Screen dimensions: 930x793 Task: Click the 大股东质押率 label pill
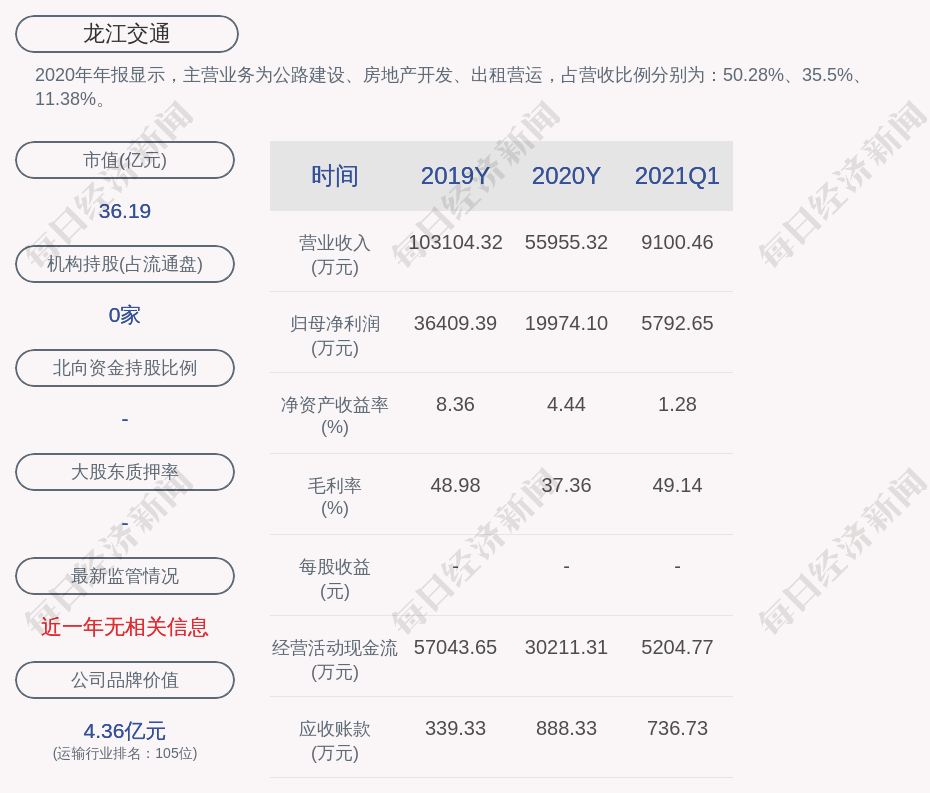[x=125, y=472]
